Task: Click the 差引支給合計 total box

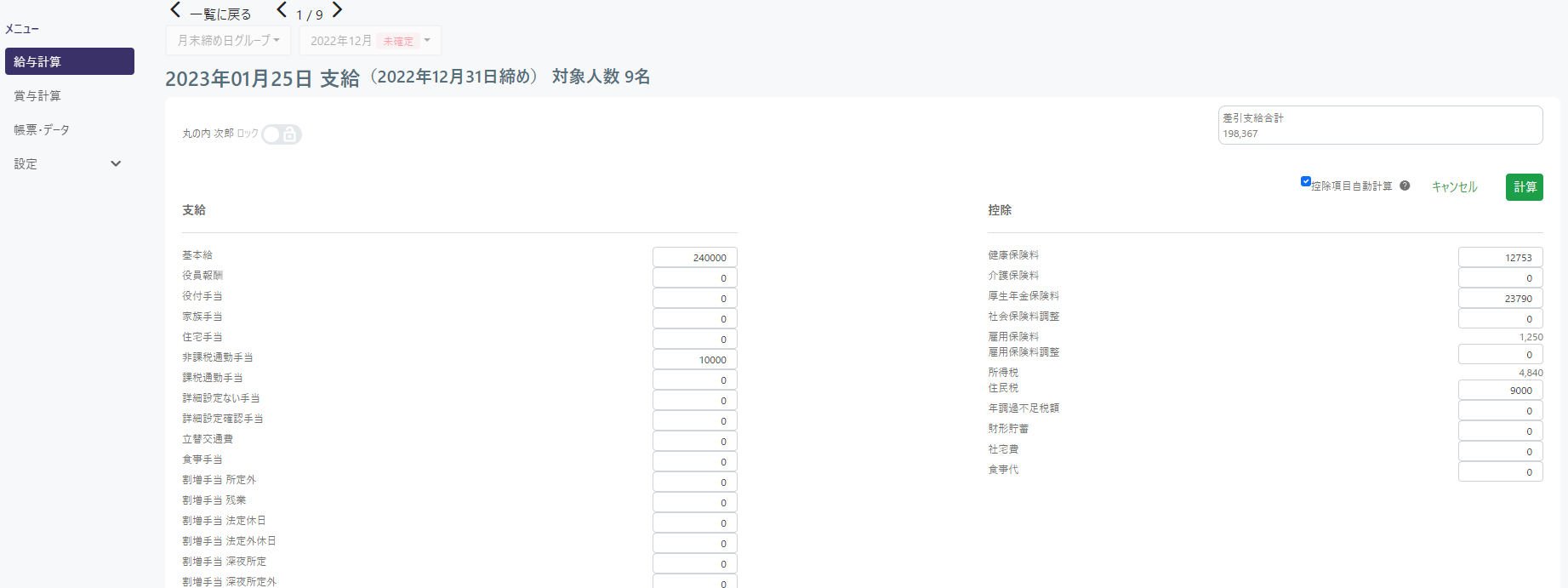Action: 1380,125
